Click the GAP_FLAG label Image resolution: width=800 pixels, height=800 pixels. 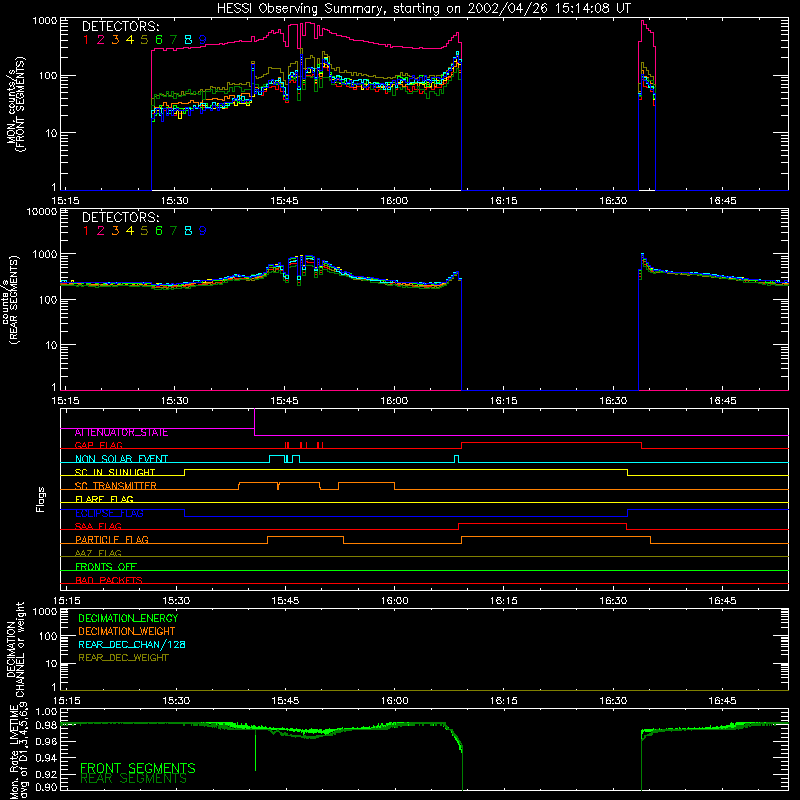coord(98,446)
